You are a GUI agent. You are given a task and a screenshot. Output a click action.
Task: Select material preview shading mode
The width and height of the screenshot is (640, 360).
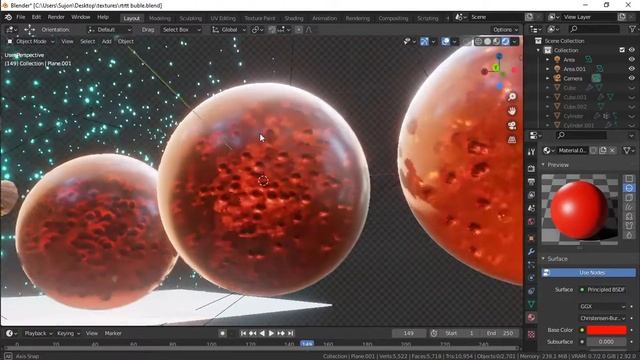click(x=496, y=41)
